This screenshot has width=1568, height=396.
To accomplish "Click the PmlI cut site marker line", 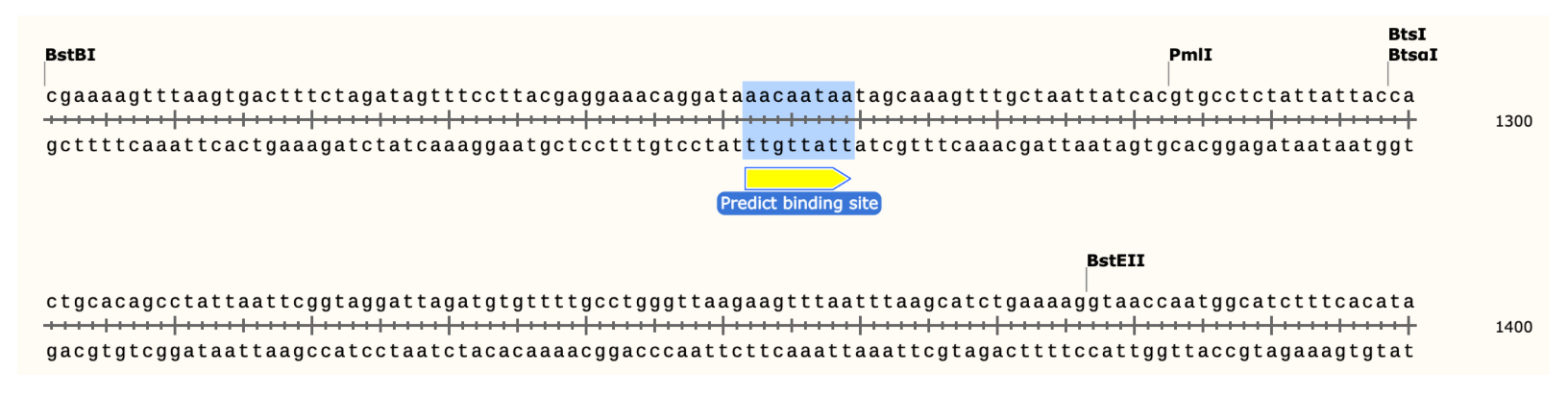I will point(1168,75).
